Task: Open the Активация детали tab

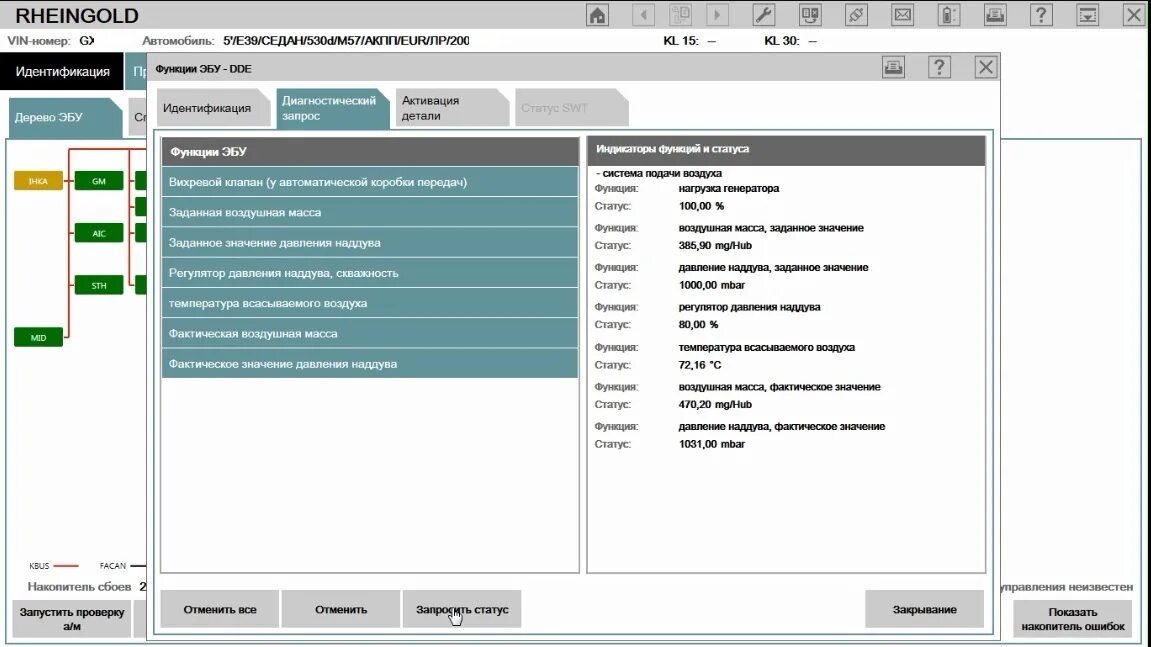Action: (451, 108)
